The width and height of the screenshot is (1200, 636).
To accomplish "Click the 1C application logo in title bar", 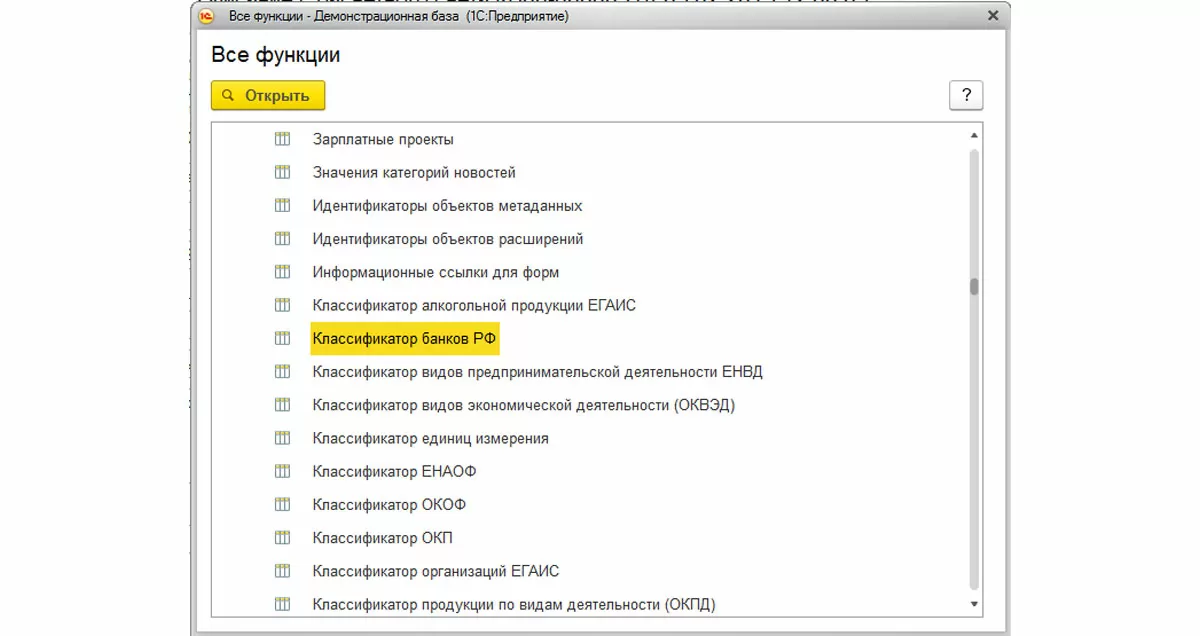I will (x=207, y=16).
